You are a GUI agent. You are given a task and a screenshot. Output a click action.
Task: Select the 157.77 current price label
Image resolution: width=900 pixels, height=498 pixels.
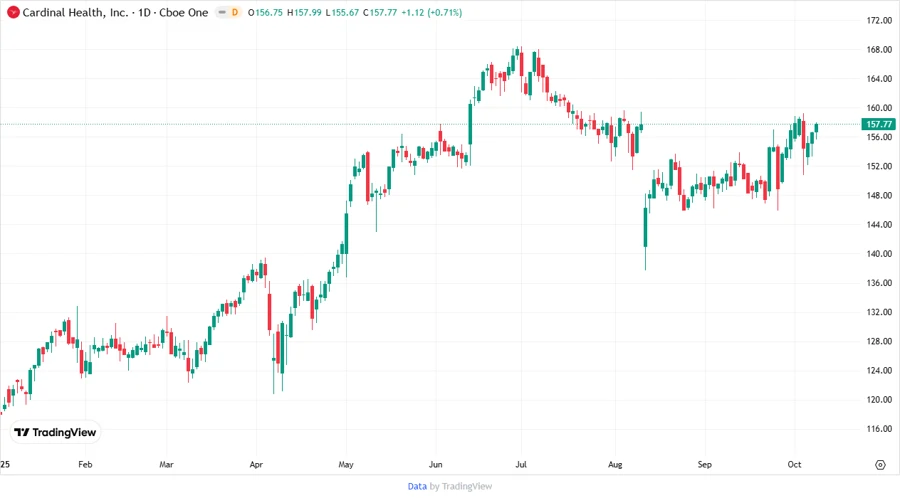878,124
